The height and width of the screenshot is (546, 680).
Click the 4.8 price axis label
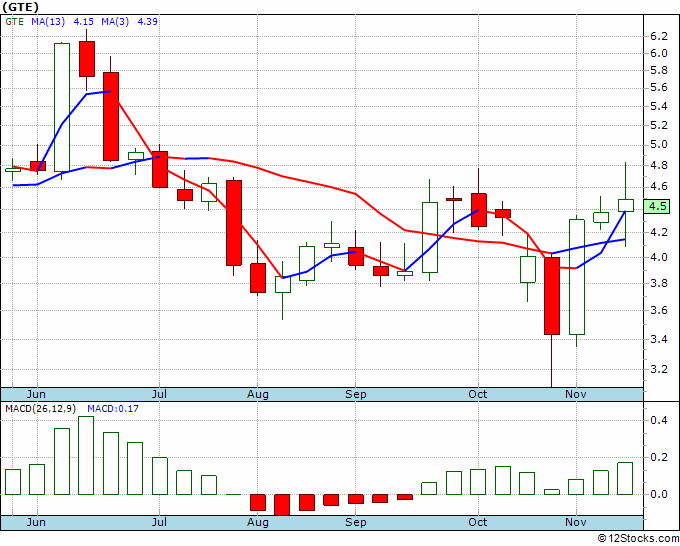click(x=658, y=166)
